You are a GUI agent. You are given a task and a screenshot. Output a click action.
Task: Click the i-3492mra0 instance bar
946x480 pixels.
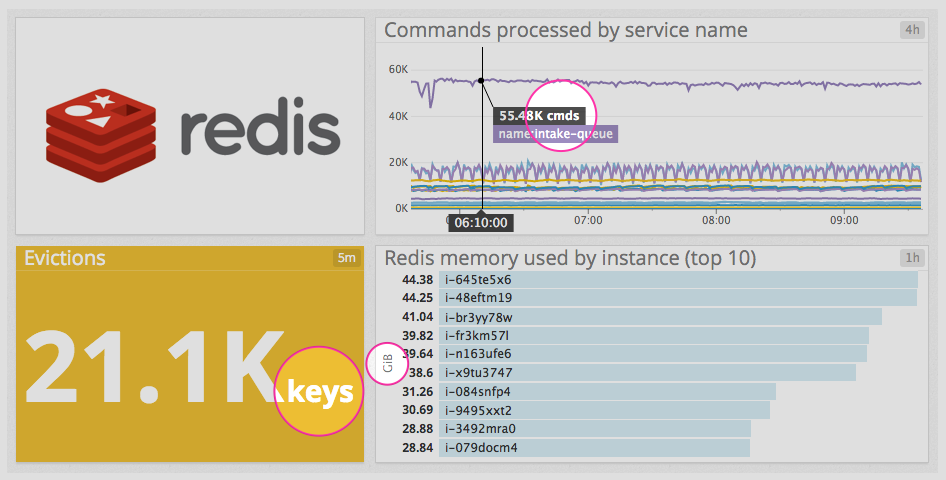595,428
